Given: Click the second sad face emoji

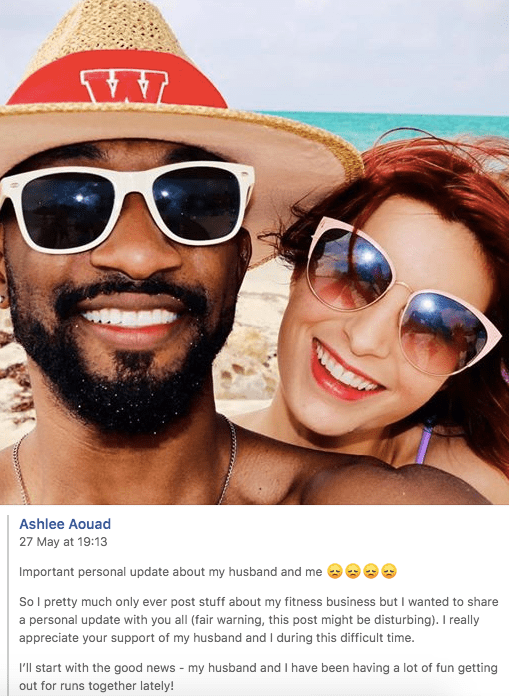Looking at the screenshot, I should pos(353,571).
